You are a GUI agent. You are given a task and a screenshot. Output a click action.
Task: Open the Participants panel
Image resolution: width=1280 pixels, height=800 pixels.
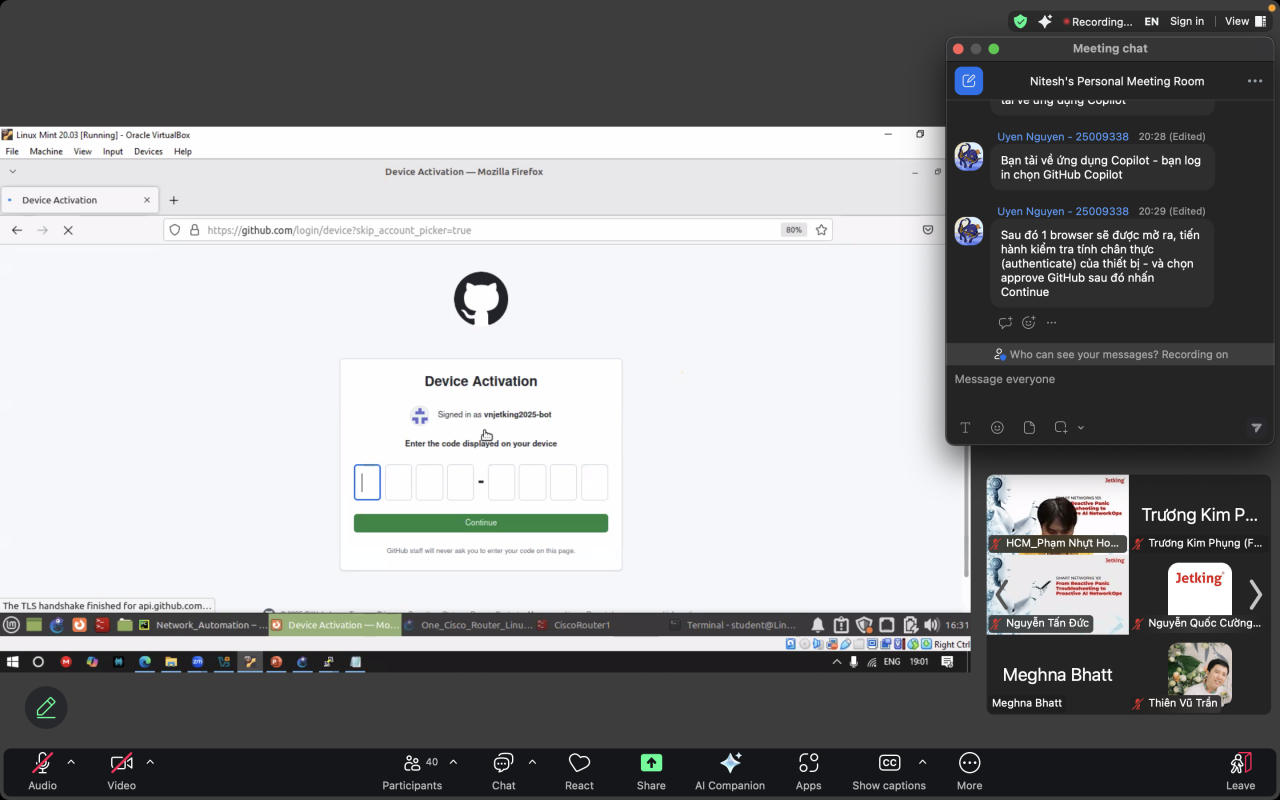[412, 771]
